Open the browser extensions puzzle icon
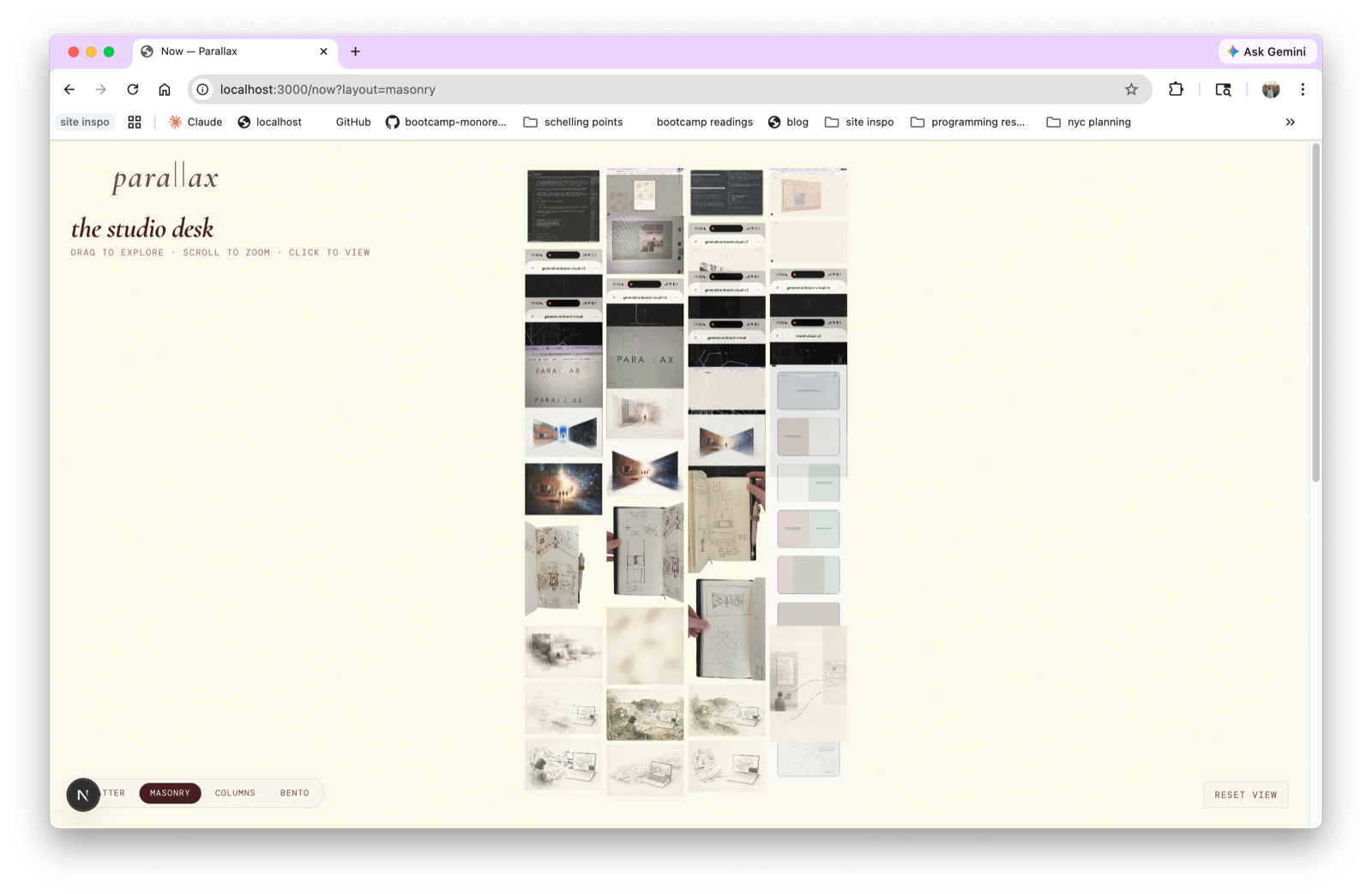1372x894 pixels. pyautogui.click(x=1176, y=89)
